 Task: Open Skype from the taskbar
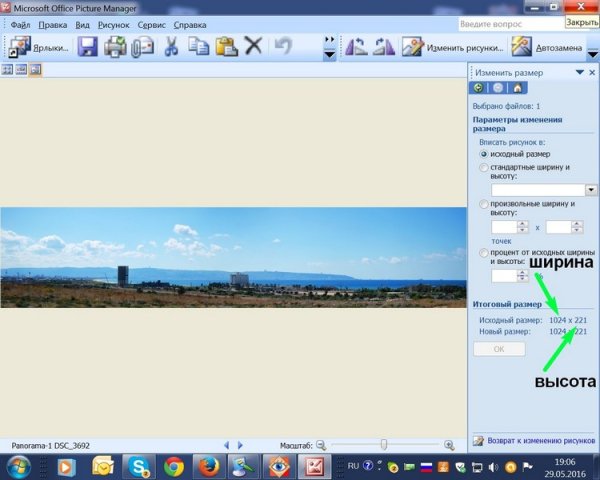(139, 467)
